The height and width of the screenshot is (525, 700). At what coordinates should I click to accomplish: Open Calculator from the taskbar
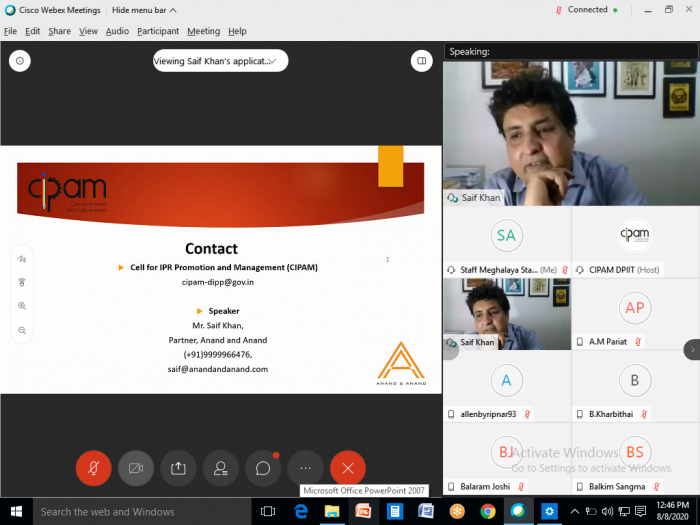[x=395, y=512]
